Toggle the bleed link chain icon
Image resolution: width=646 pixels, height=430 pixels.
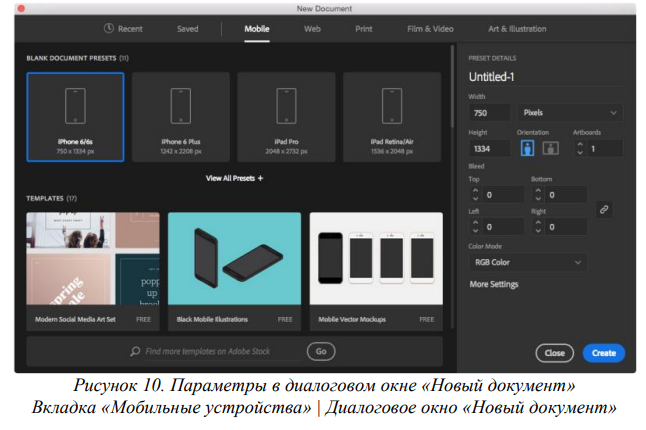pos(604,210)
